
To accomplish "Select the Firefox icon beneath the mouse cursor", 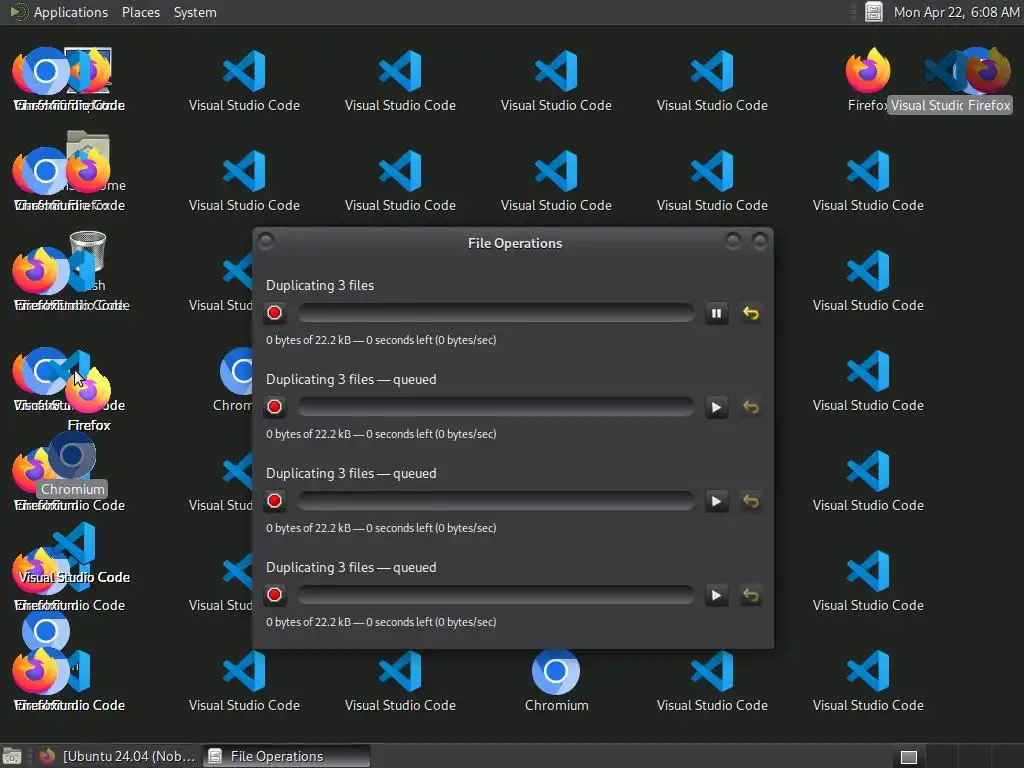I will click(88, 390).
